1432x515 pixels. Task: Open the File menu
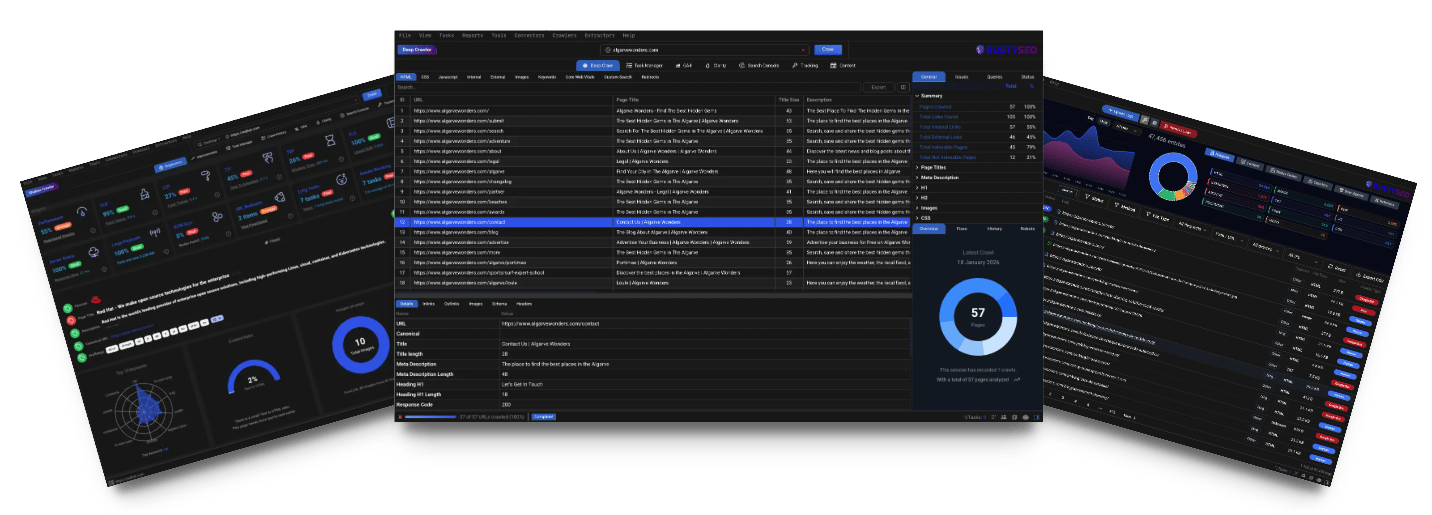(404, 35)
